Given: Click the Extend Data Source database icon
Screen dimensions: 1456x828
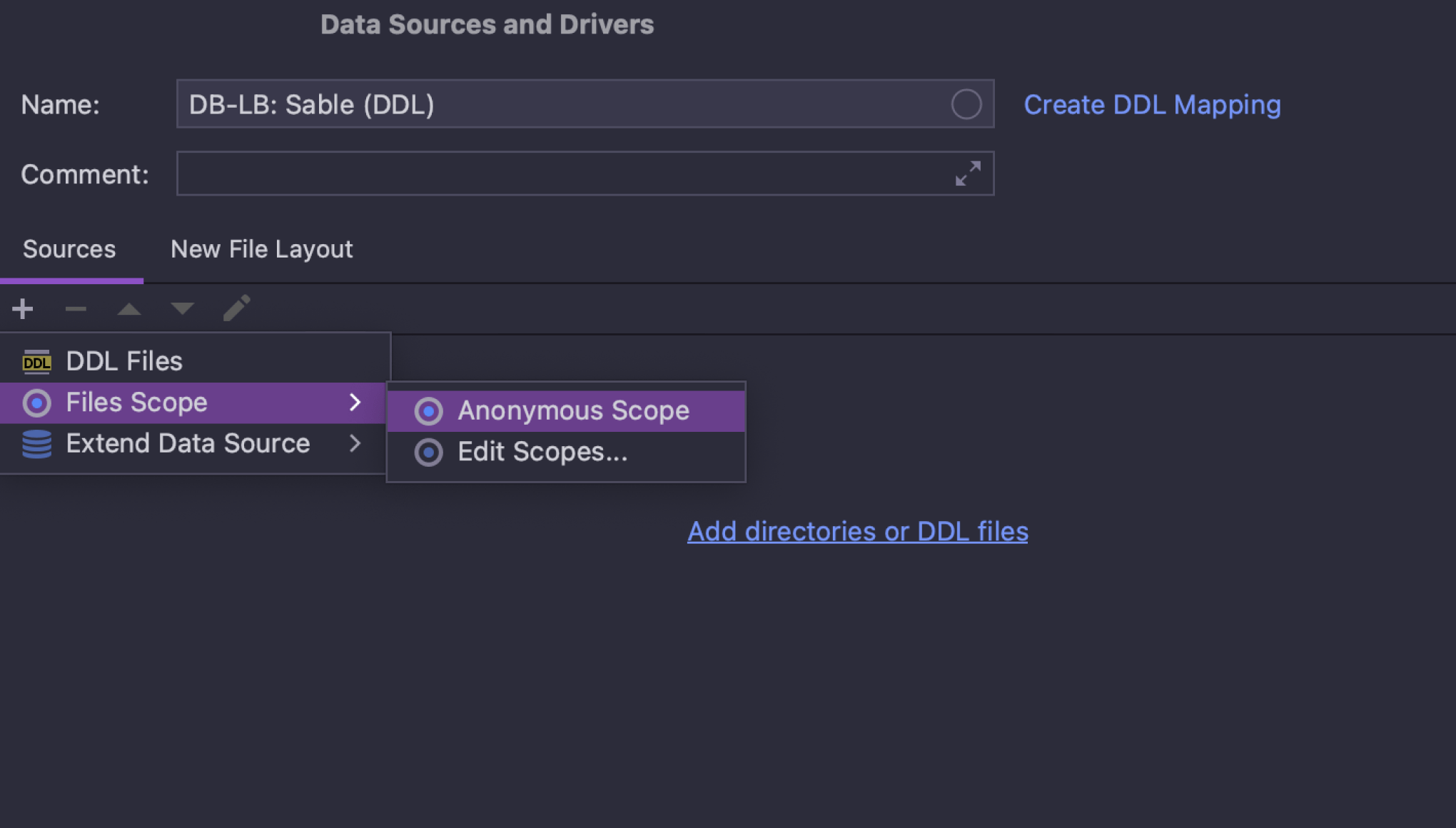Looking at the screenshot, I should pyautogui.click(x=36, y=444).
